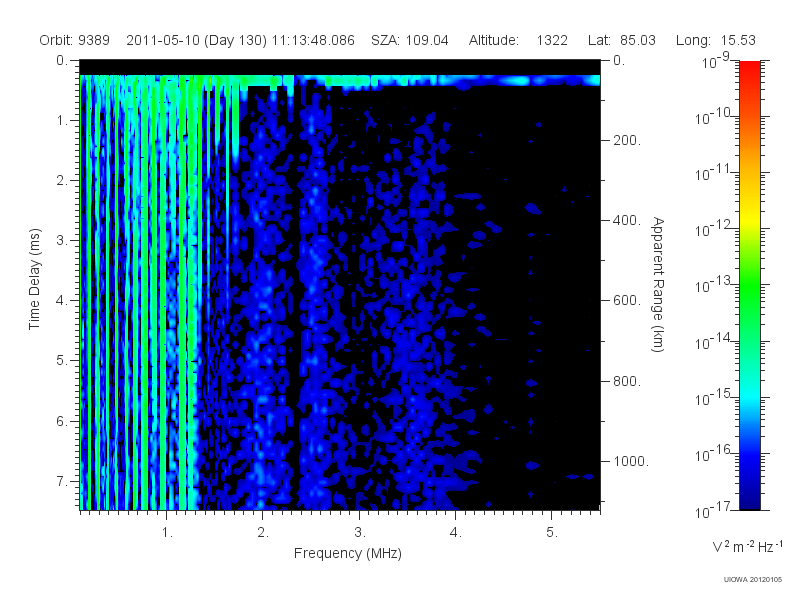This screenshot has height=600, width=800.
Task: Click the UIOWA 20120105 footer text
Action: tap(753, 580)
